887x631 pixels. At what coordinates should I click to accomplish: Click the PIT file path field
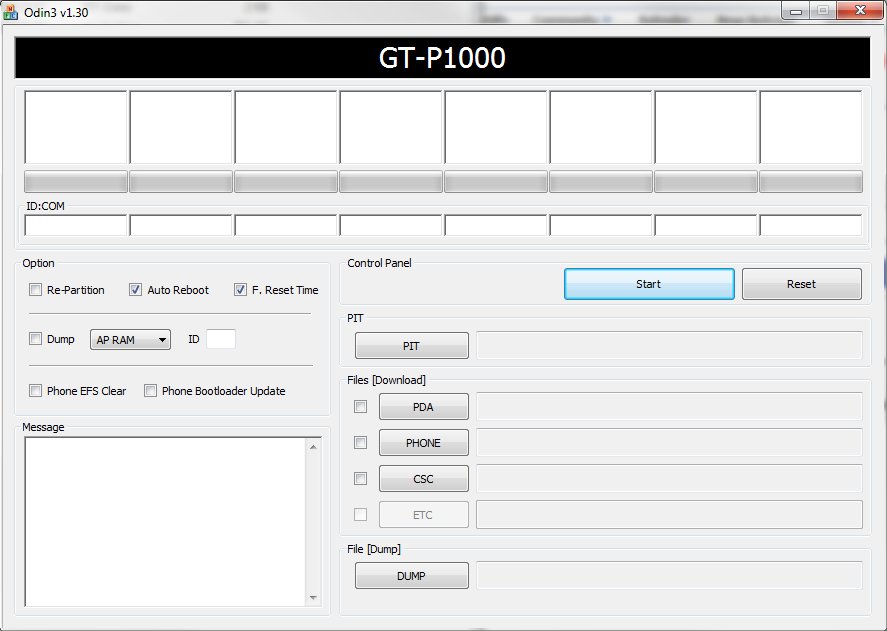[669, 346]
